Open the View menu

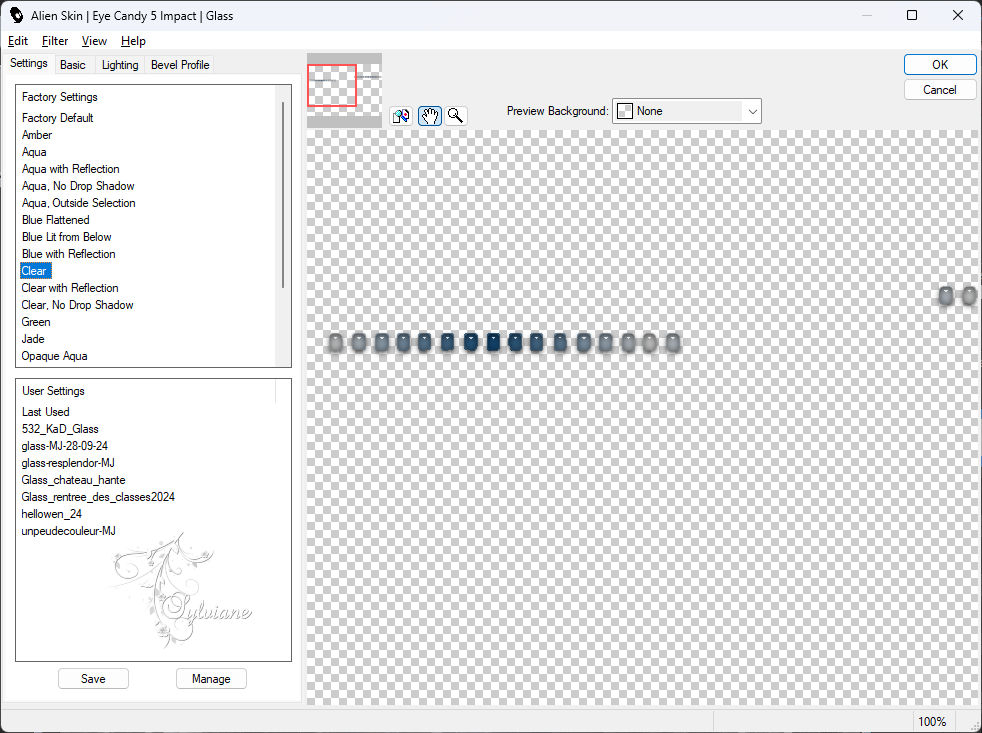(x=94, y=41)
